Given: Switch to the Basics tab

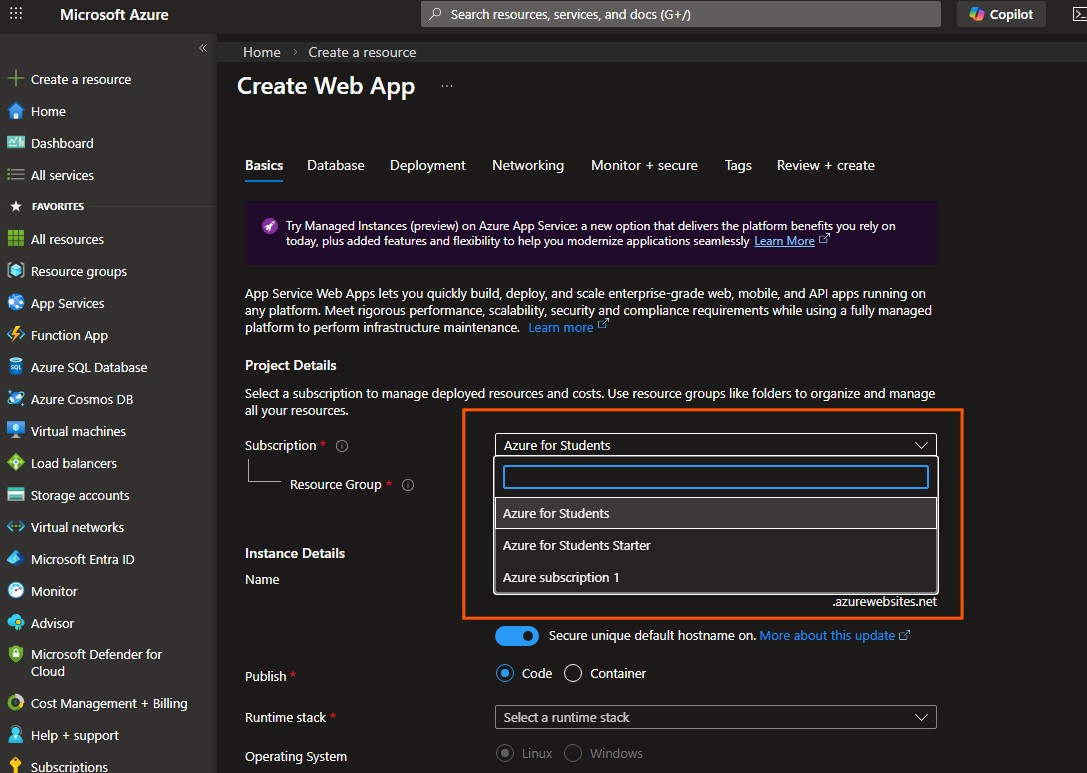Looking at the screenshot, I should (264, 166).
